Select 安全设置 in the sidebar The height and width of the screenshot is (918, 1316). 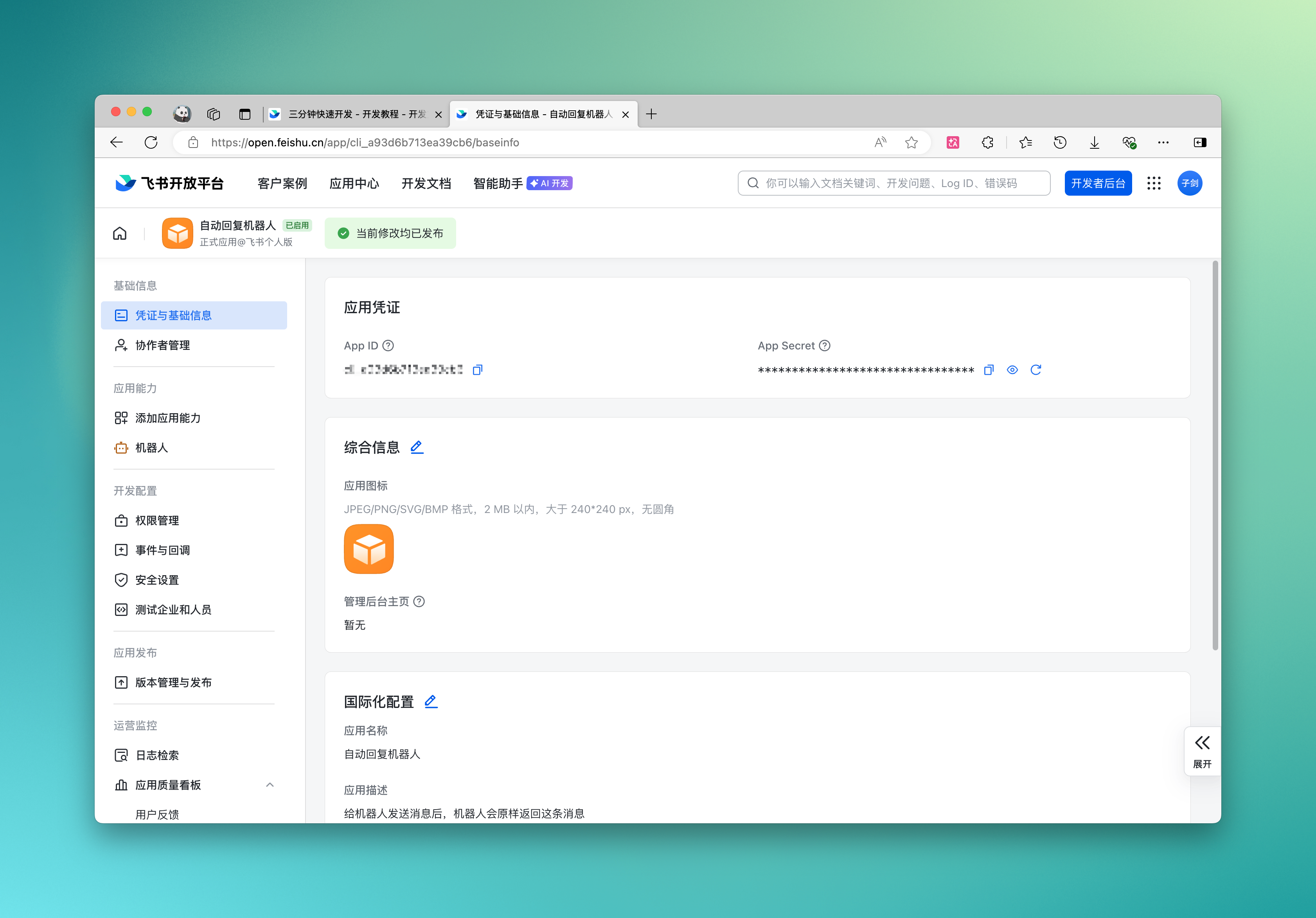tap(157, 580)
